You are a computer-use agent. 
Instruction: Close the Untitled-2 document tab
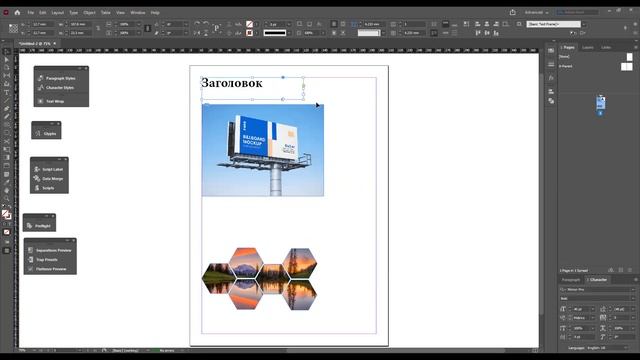pos(55,43)
